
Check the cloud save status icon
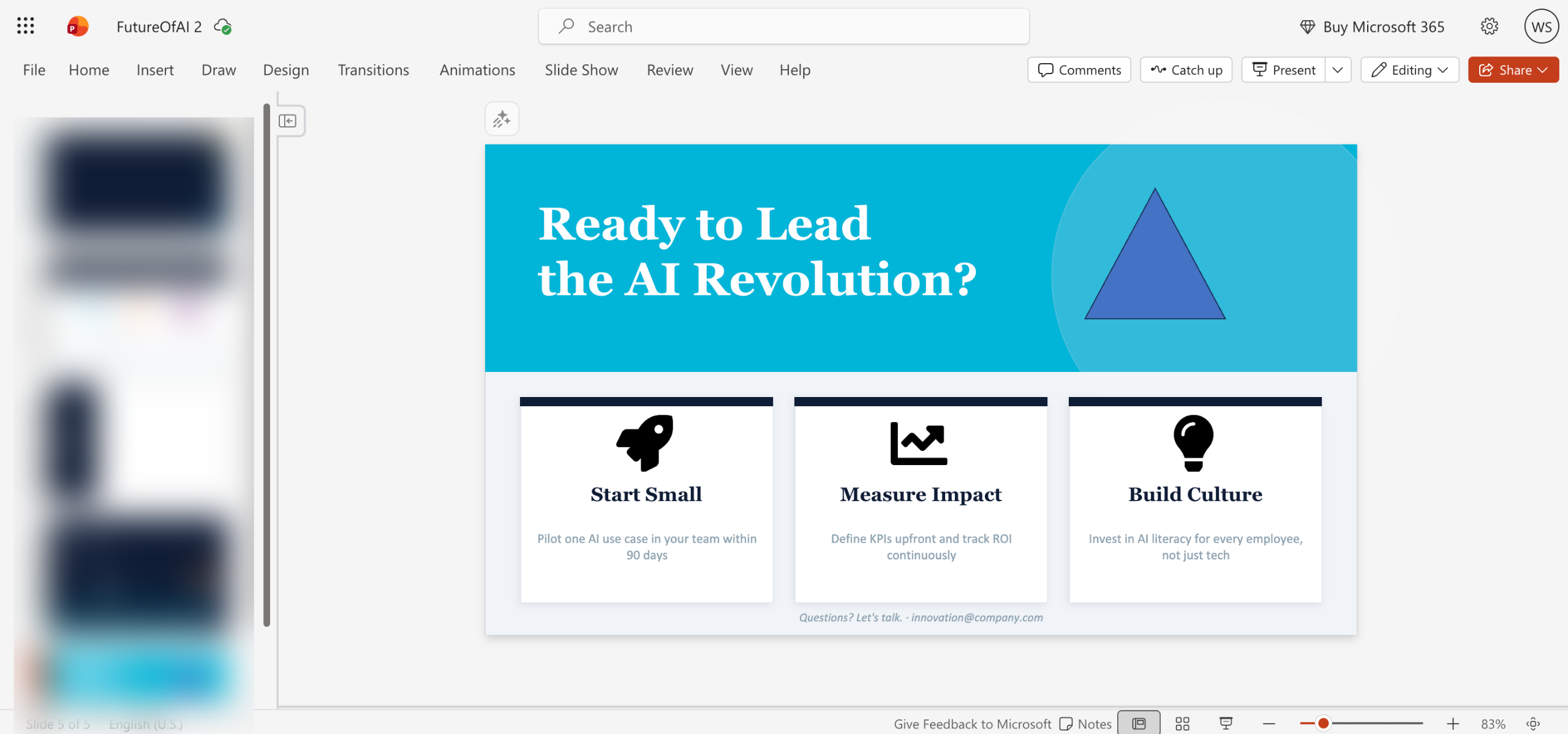[x=222, y=26]
